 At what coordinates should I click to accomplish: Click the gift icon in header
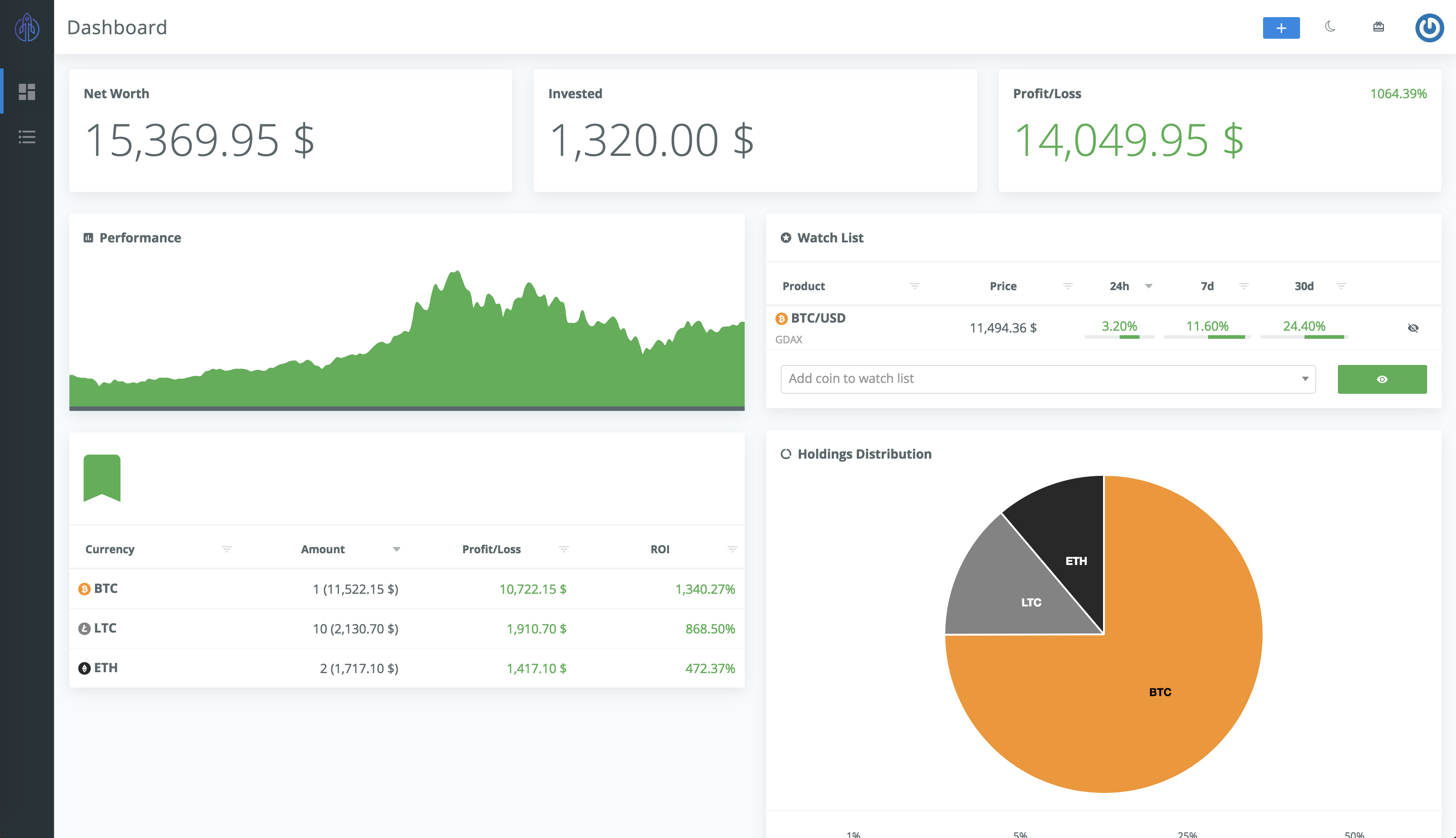1378,27
